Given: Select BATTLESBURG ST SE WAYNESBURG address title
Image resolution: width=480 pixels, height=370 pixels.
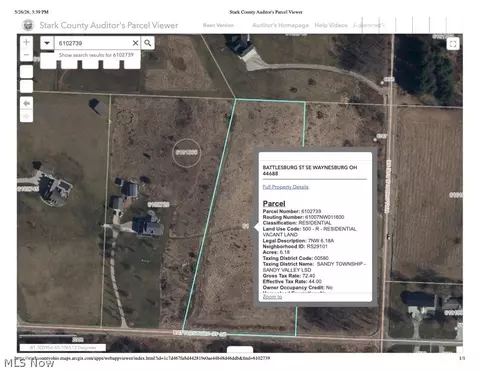Looking at the screenshot, I should coord(310,170).
